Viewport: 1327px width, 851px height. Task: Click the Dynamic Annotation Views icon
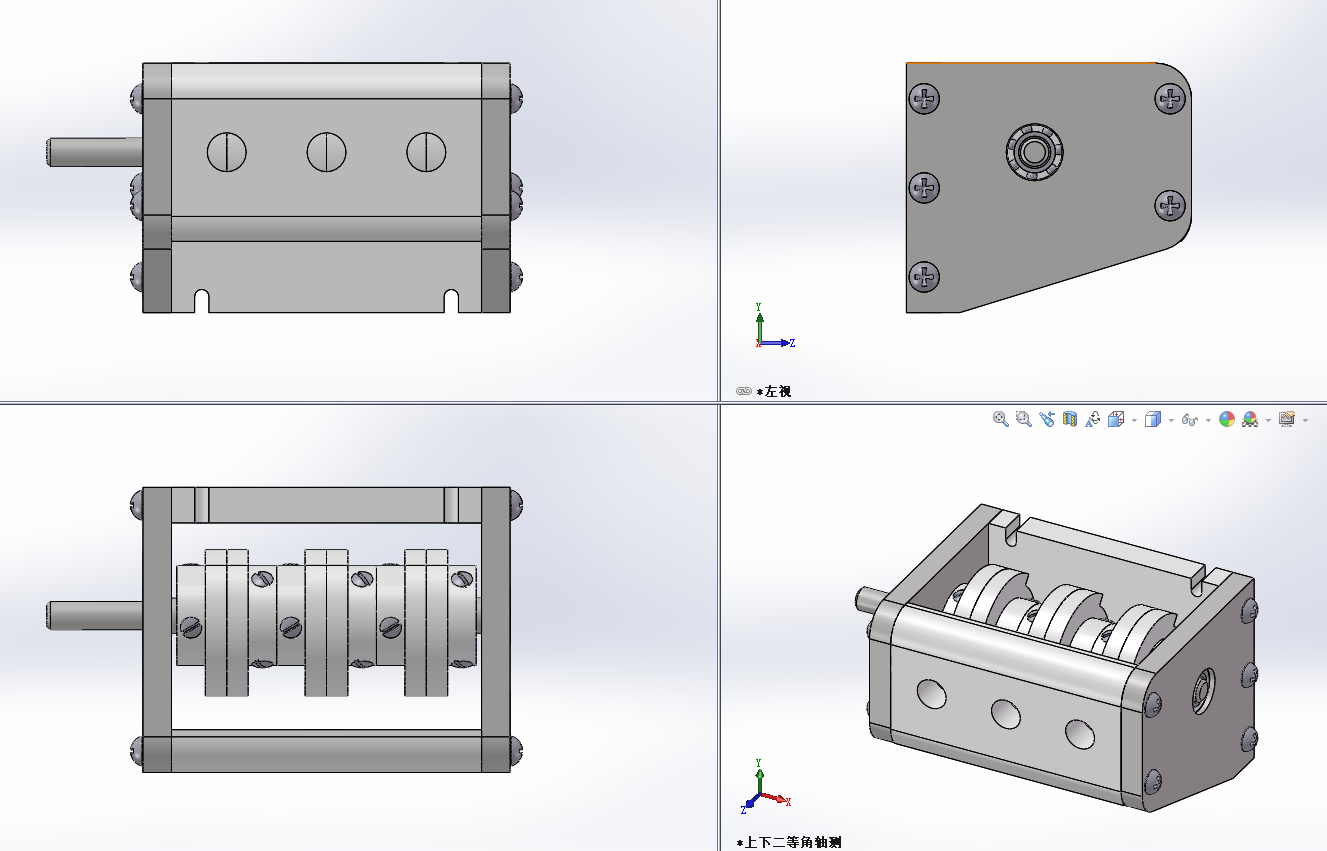pyautogui.click(x=1093, y=420)
